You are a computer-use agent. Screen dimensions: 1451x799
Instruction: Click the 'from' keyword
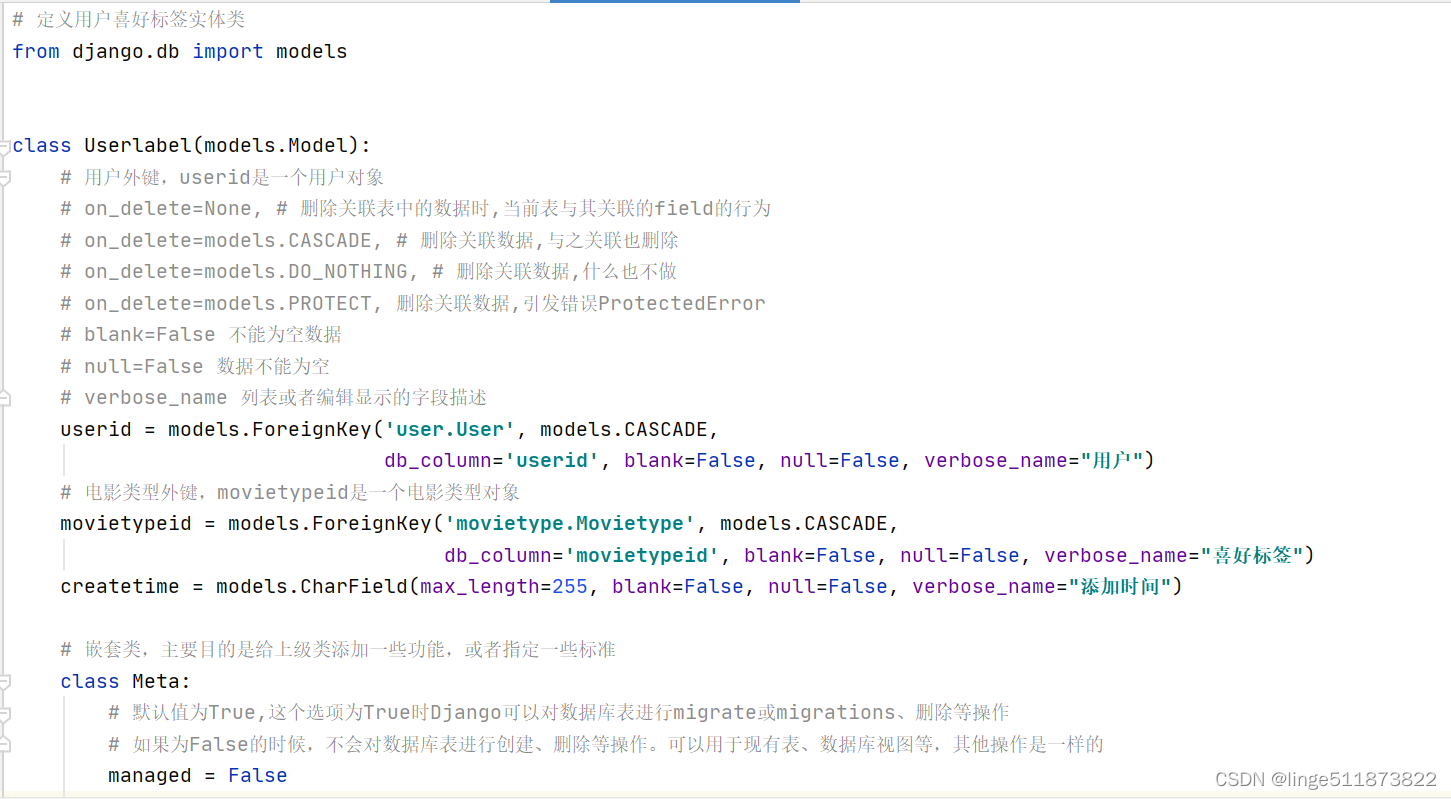pos(36,51)
